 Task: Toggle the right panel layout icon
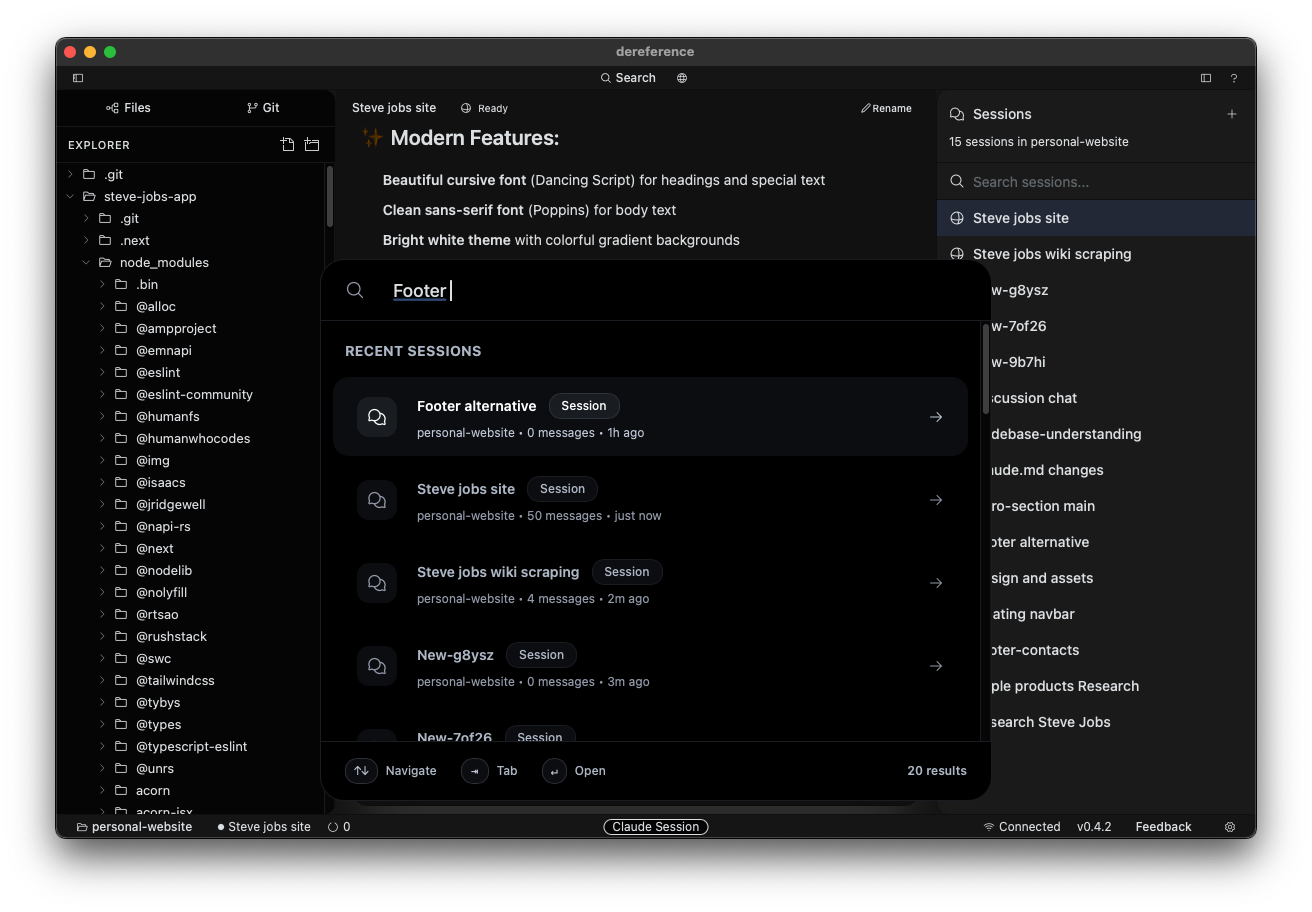[x=1206, y=78]
